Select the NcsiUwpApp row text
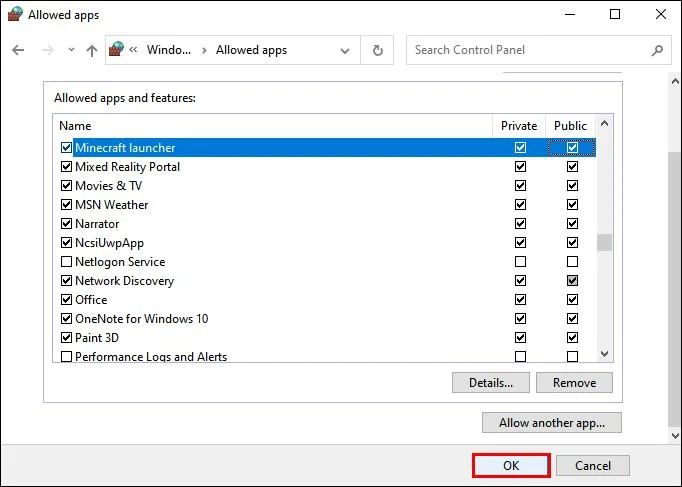The image size is (682, 487). pyautogui.click(x=109, y=243)
